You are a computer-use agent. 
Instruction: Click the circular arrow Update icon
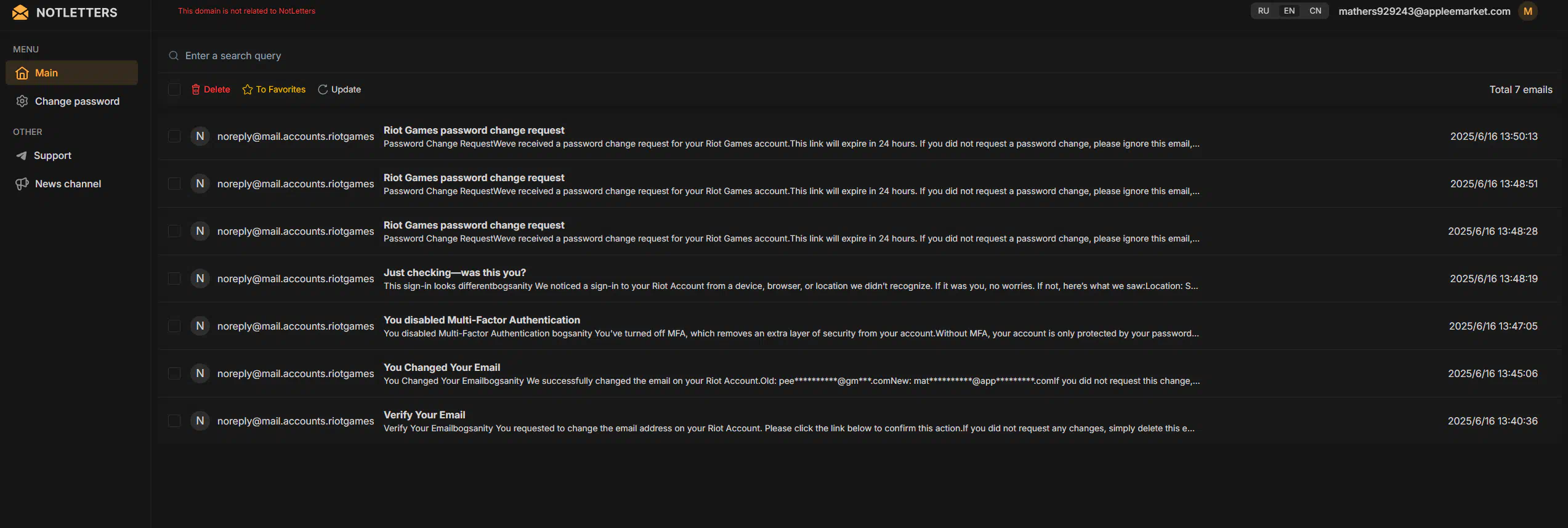[323, 89]
